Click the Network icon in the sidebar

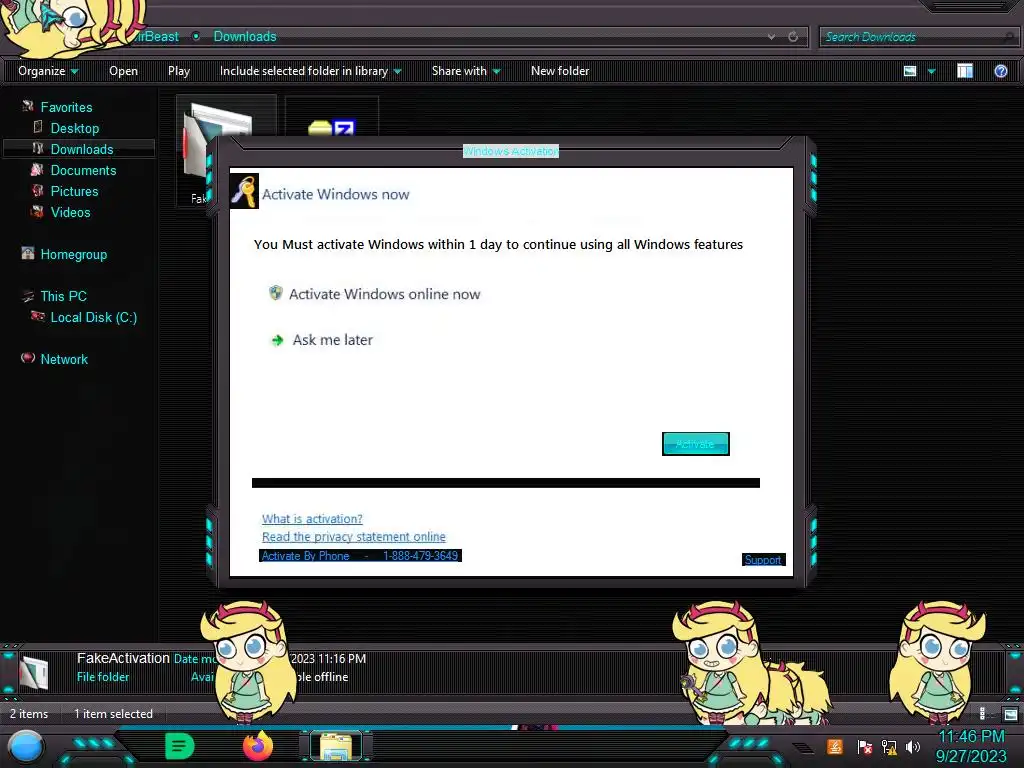(x=27, y=357)
